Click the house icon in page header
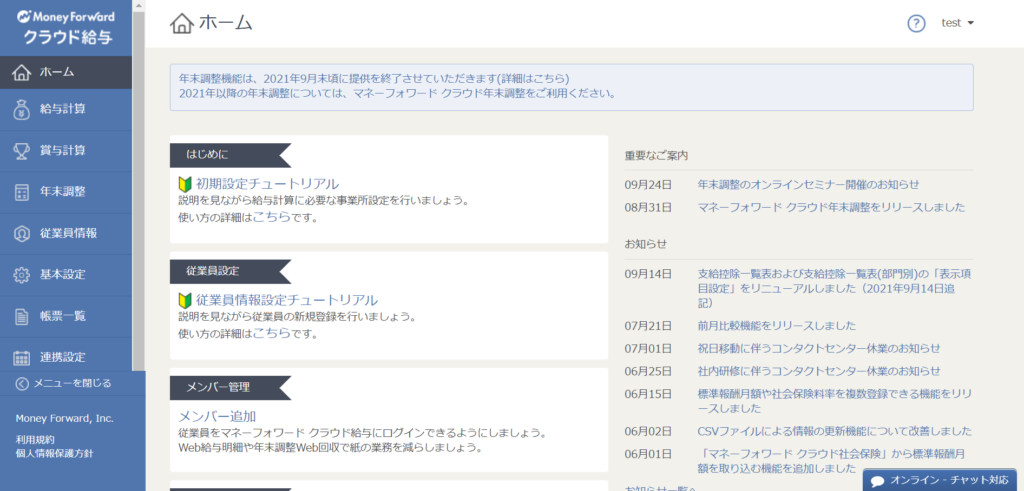 click(182, 23)
